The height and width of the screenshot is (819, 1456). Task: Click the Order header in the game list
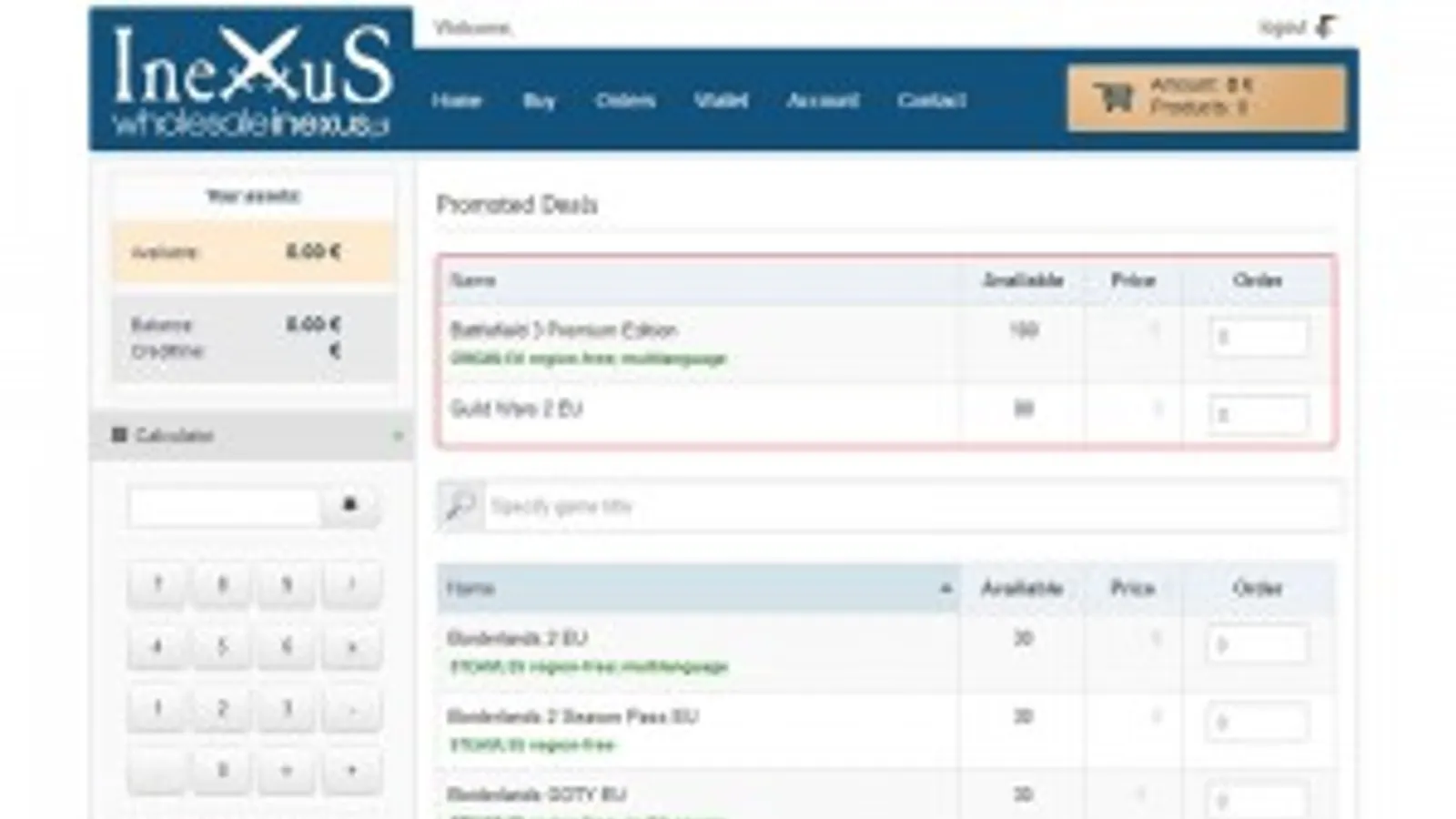[x=1258, y=589]
